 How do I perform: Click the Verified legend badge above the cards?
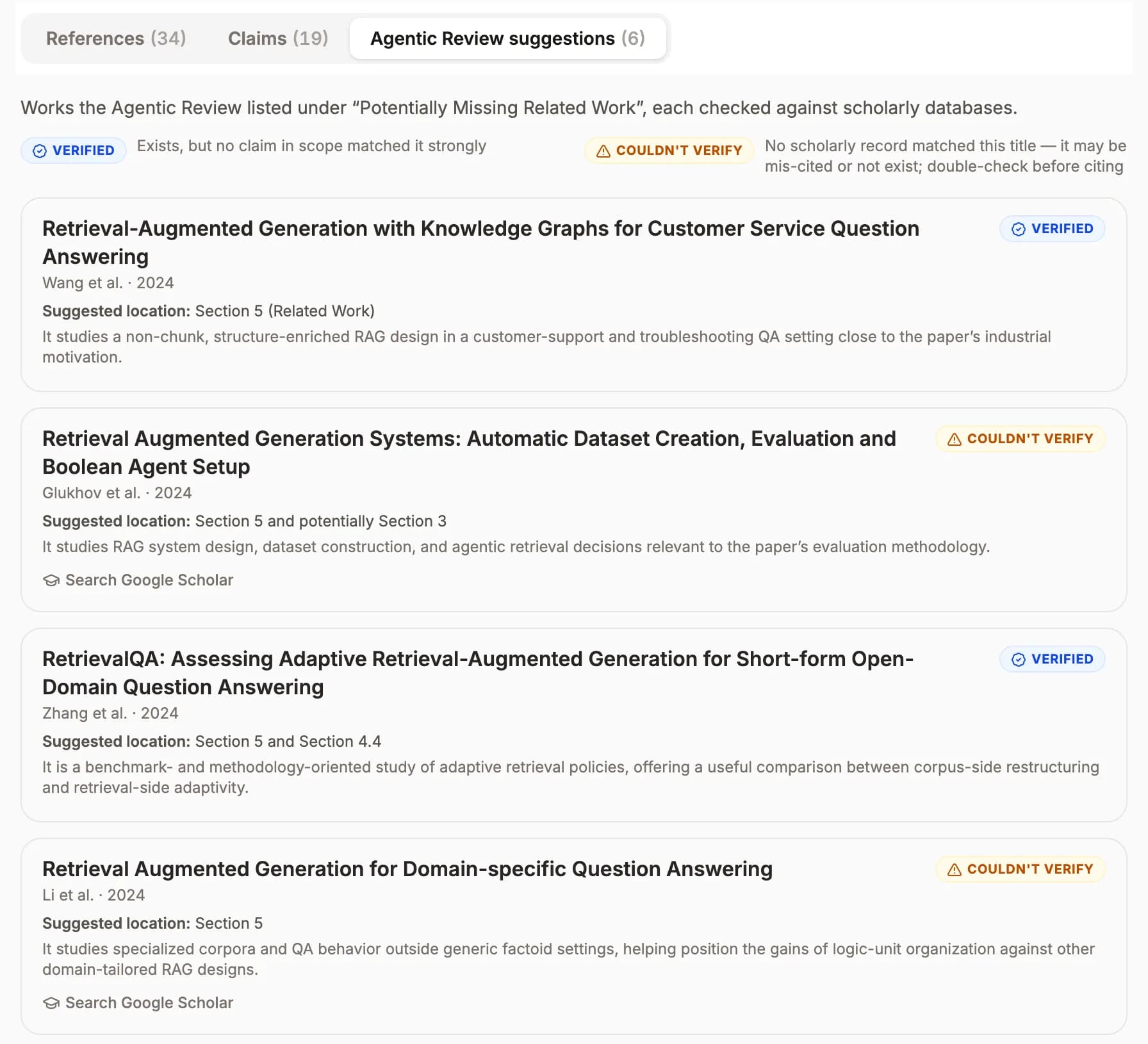(x=74, y=151)
